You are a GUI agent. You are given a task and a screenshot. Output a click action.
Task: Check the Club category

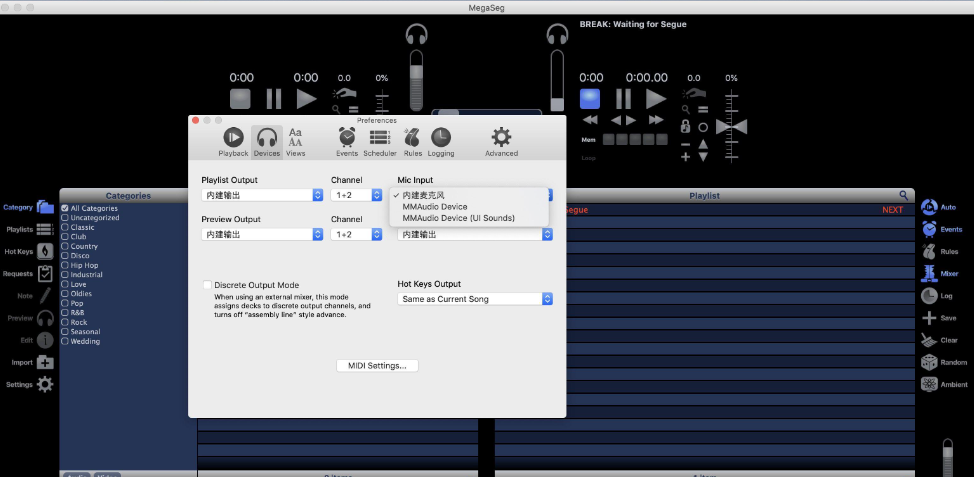(x=65, y=237)
